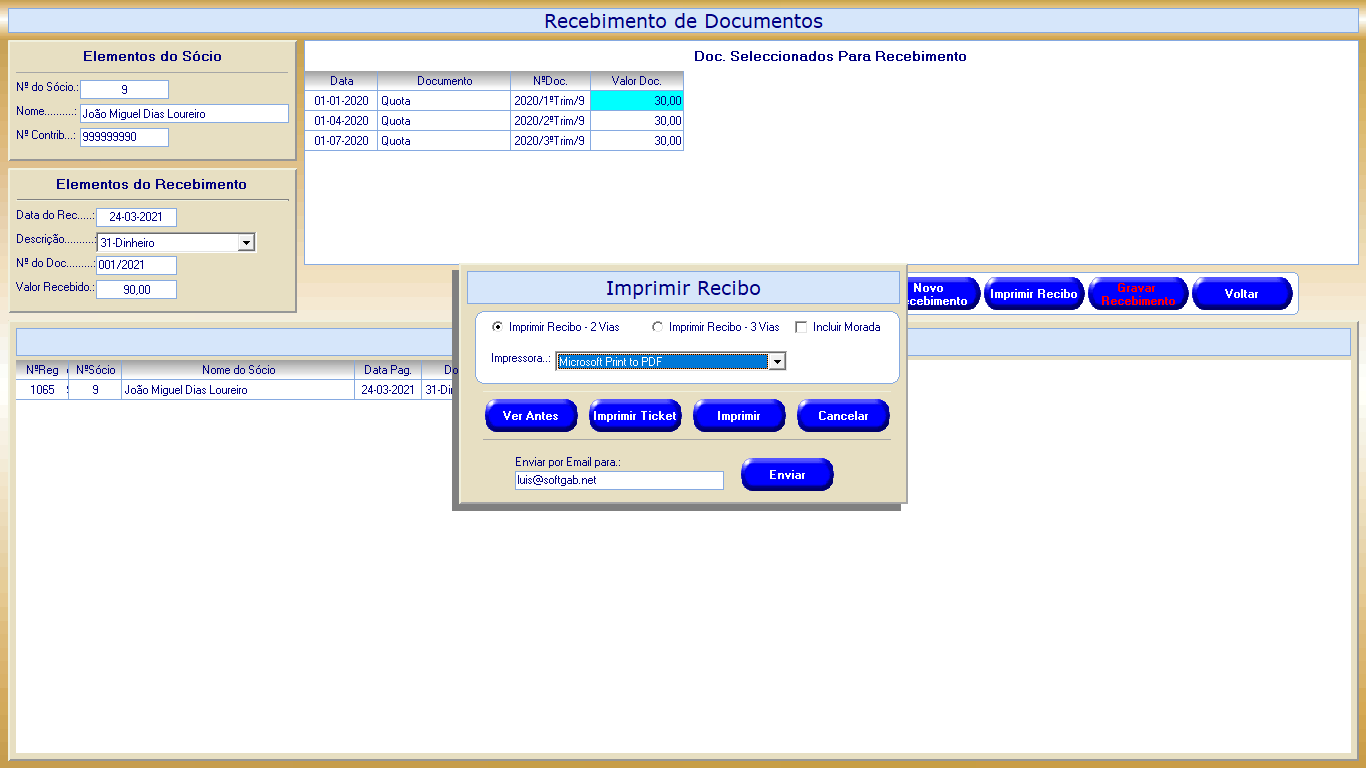Click the Imprimir button in dialog
The width and height of the screenshot is (1366, 768).
(x=738, y=416)
